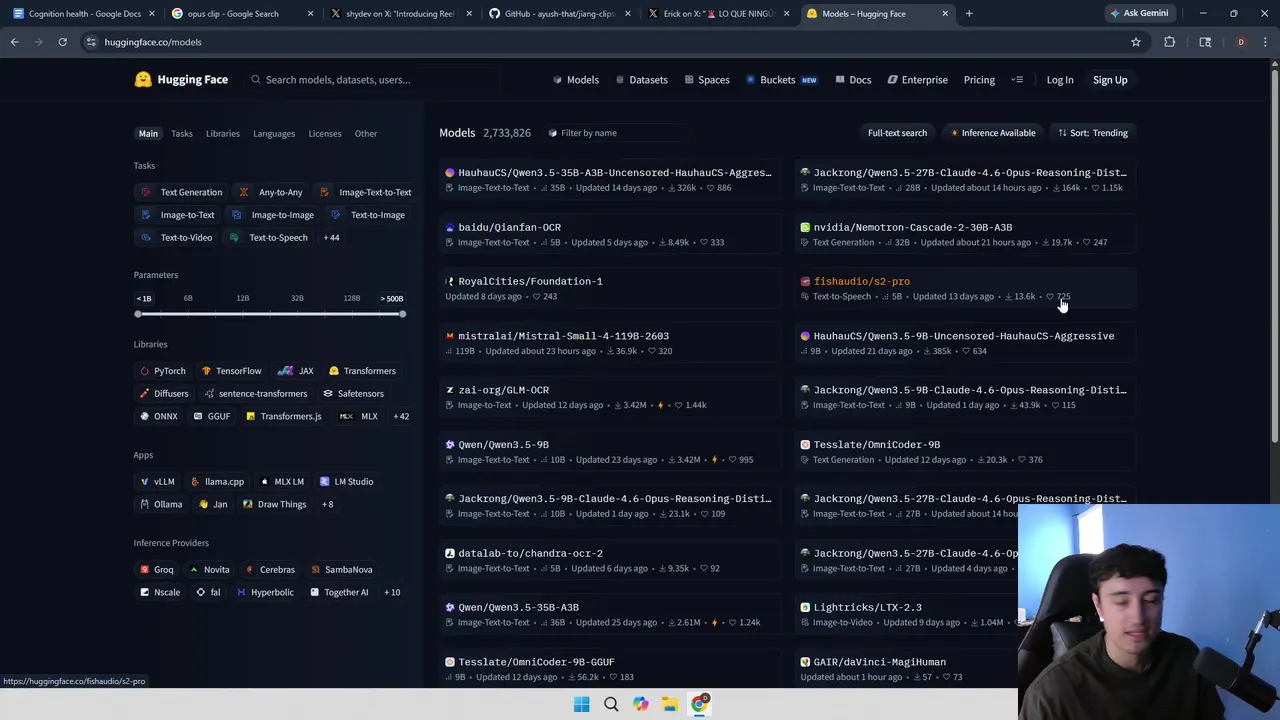This screenshot has width=1280, height=720.
Task: Click the Log In link
Action: tap(1060, 80)
